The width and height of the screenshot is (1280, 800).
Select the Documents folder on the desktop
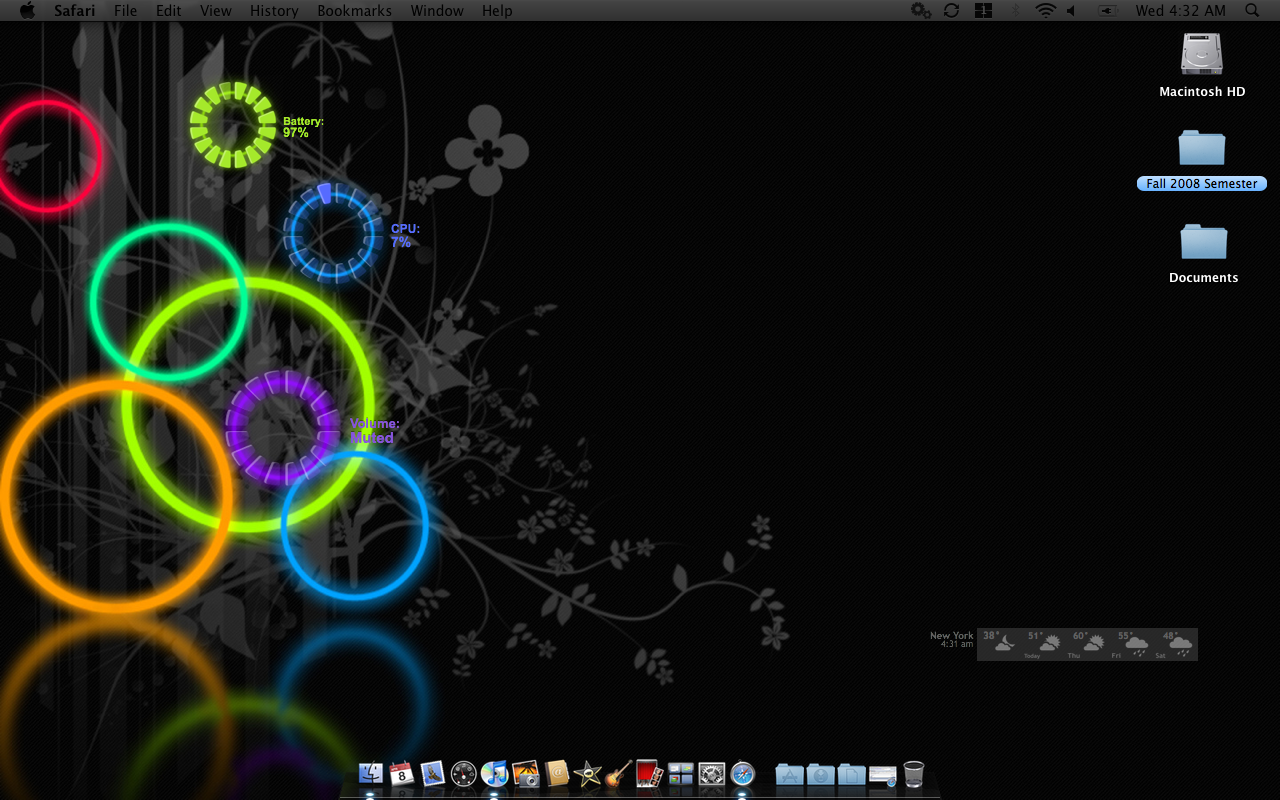(1203, 242)
